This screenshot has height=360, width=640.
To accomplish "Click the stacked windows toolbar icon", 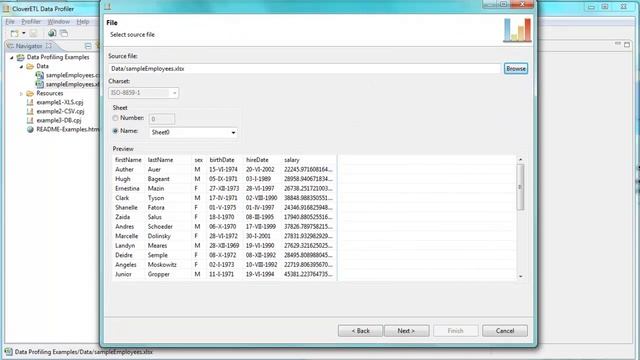I will [x=64, y=33].
